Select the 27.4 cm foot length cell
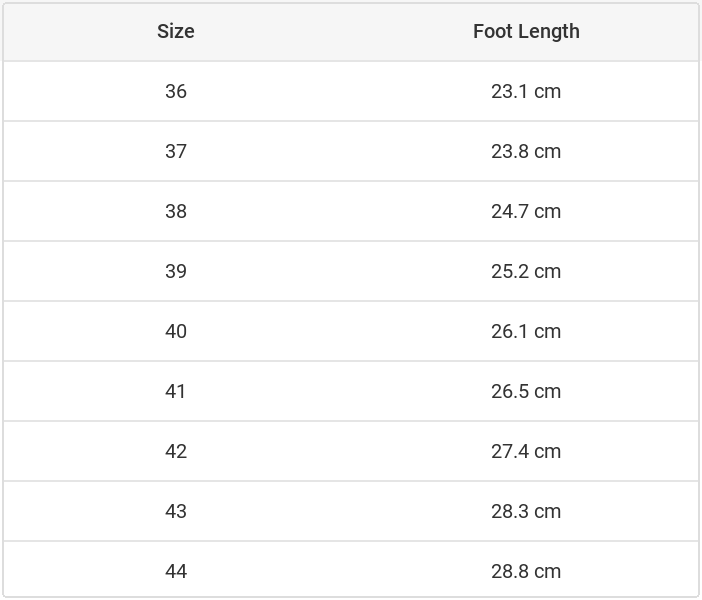The width and height of the screenshot is (702, 600). (526, 451)
